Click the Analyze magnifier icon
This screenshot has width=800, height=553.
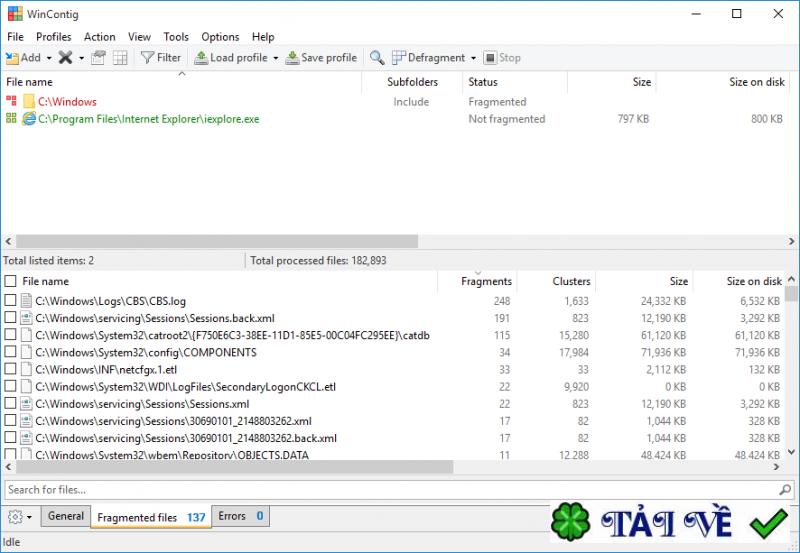coord(377,58)
